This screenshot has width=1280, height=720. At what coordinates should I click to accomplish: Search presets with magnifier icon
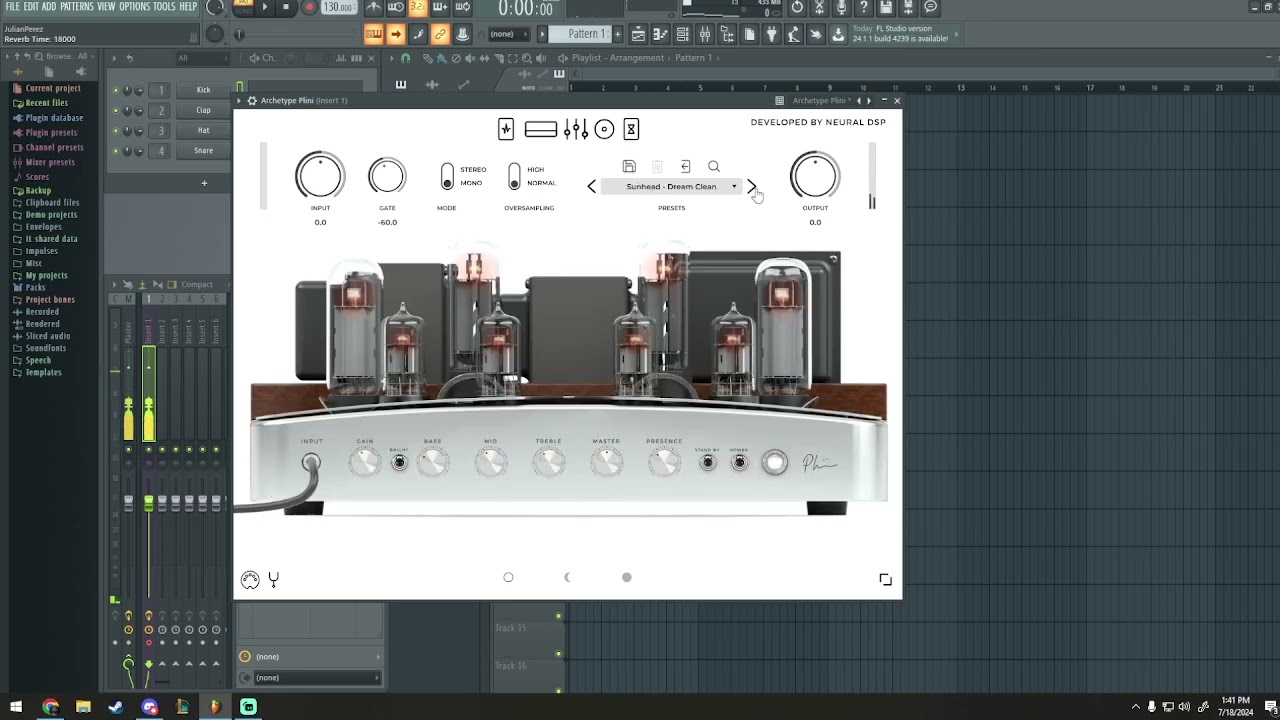coord(713,166)
